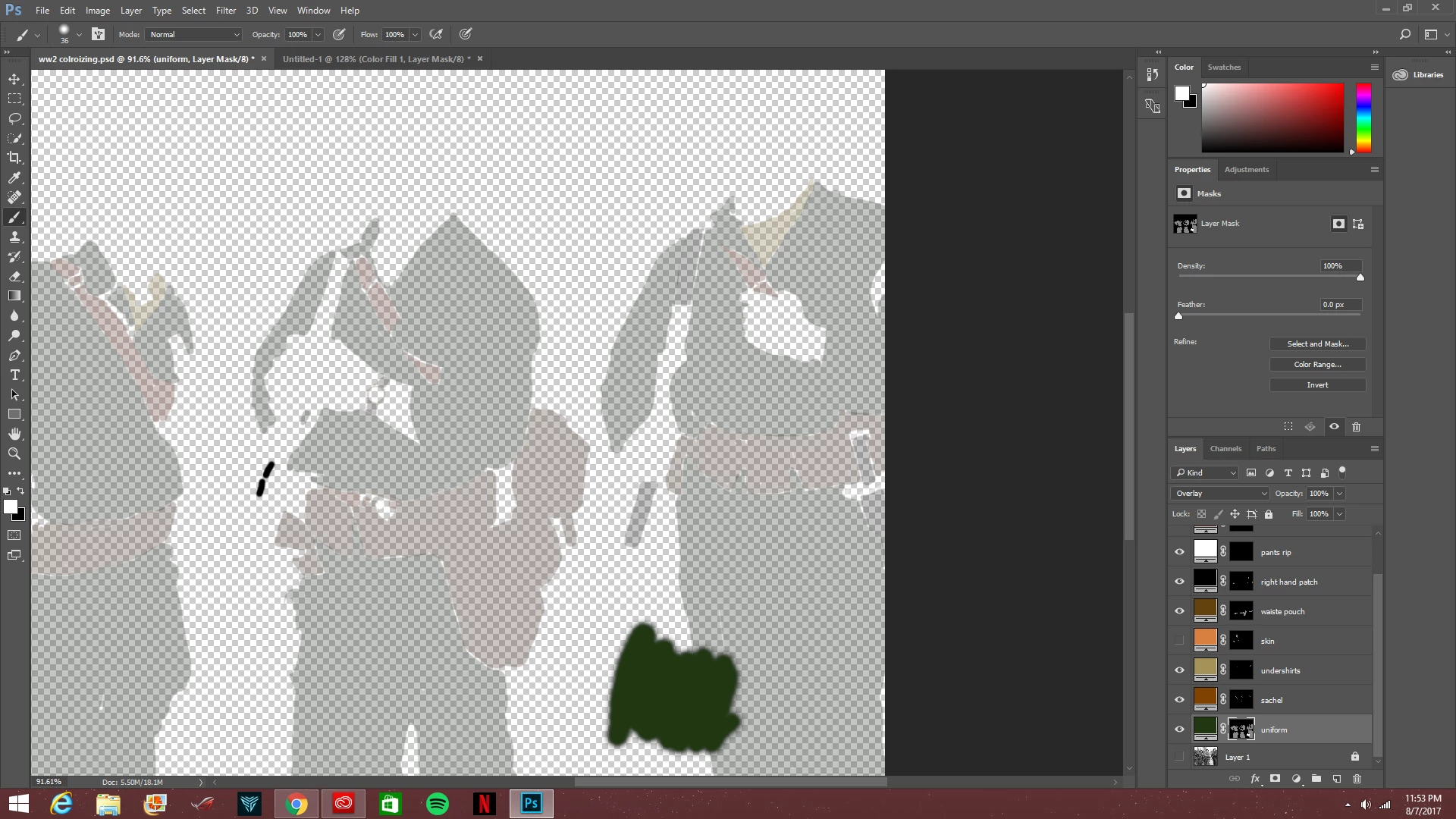The image size is (1456, 819).
Task: Open the Overlay blend mode dropdown
Action: coord(1220,494)
